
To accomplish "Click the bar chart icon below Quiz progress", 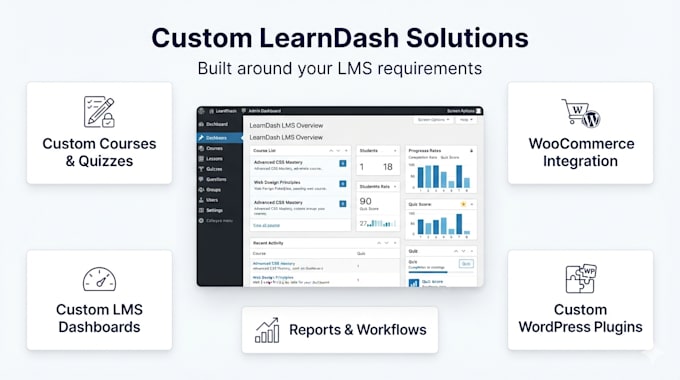I will [414, 283].
